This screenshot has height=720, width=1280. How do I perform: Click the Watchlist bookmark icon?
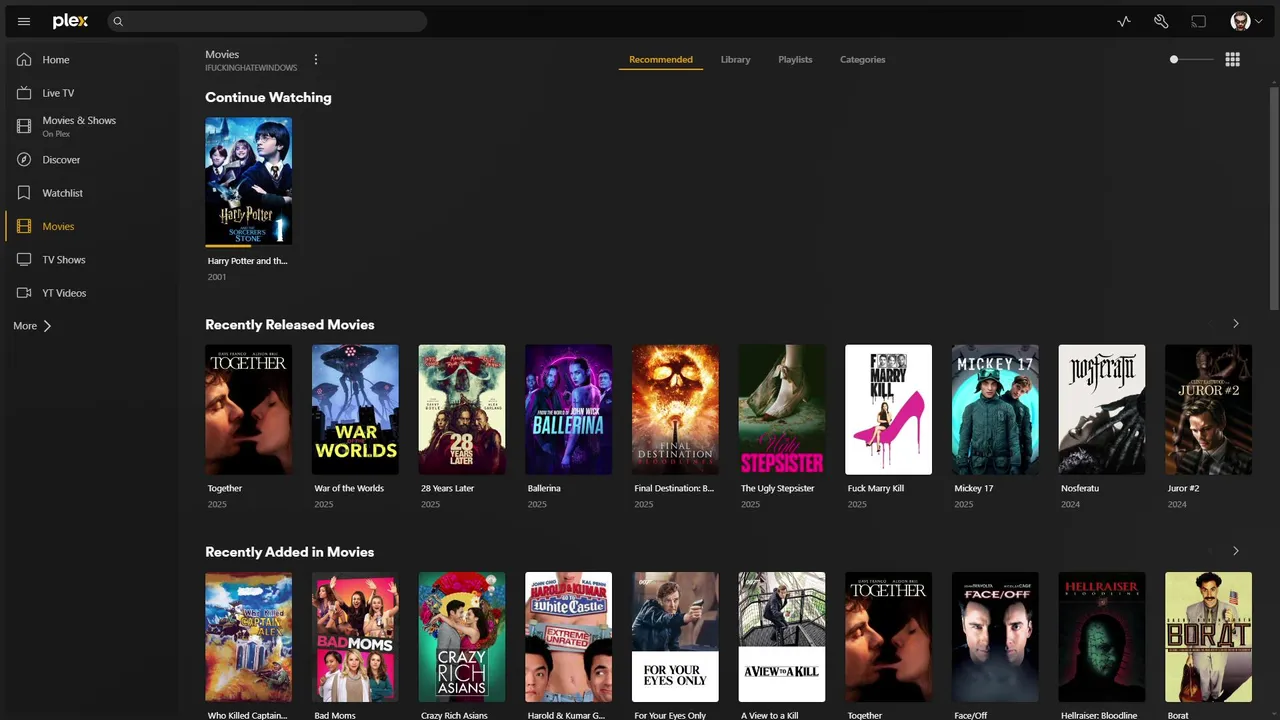24,193
